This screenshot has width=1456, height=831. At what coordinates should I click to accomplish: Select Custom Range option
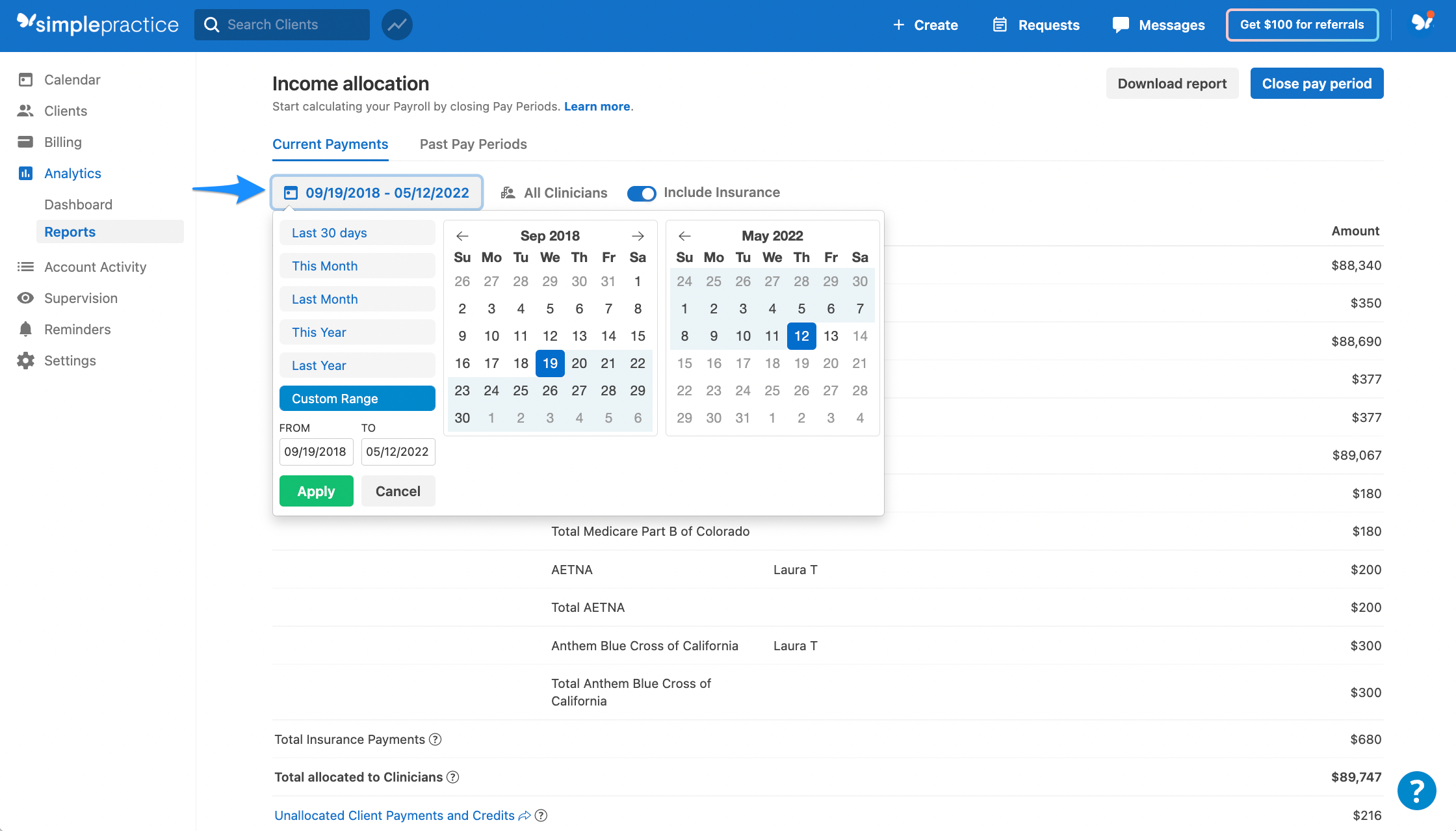pyautogui.click(x=357, y=399)
